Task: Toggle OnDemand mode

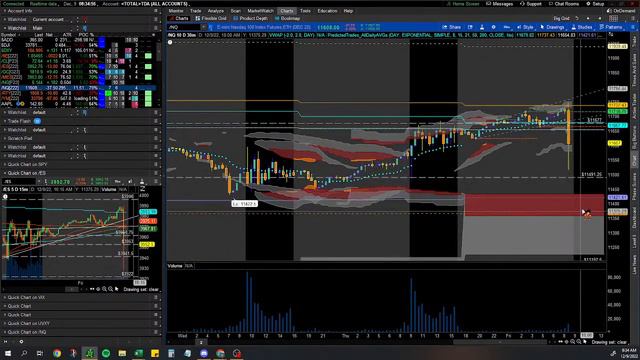Action: point(621,11)
